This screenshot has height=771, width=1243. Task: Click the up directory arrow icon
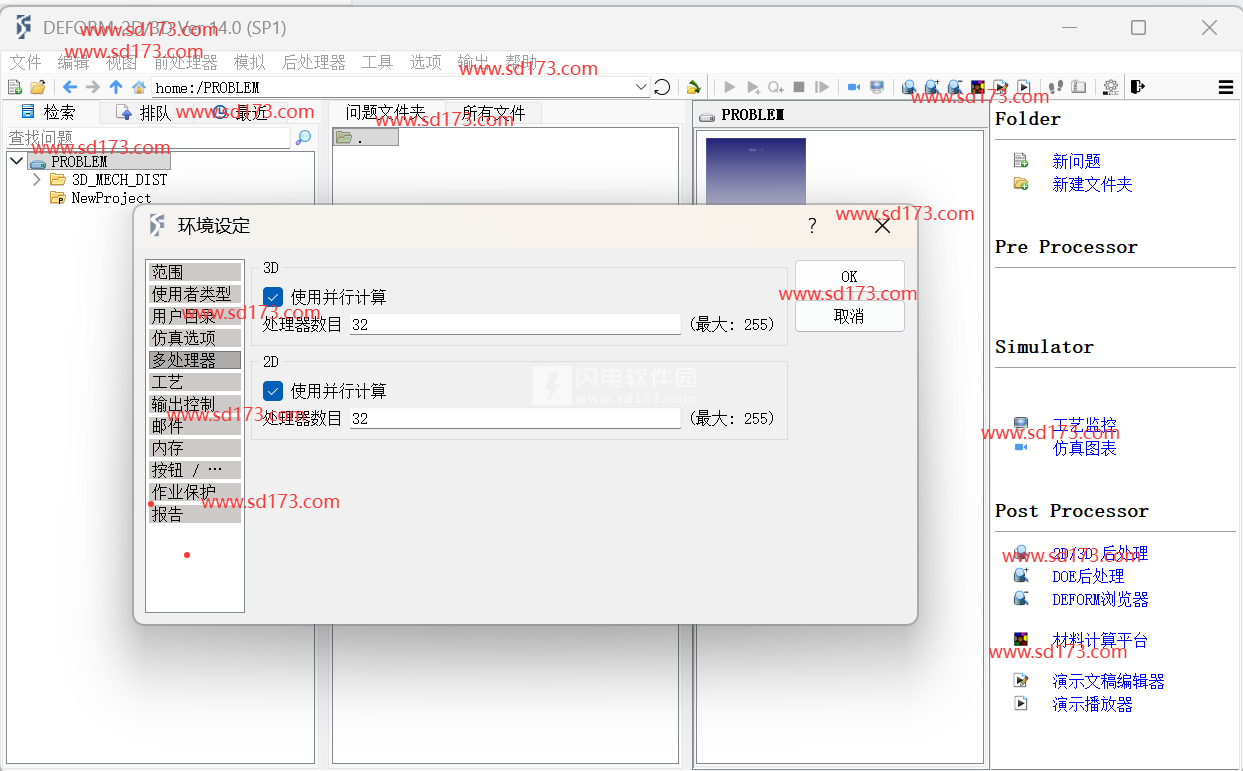tap(116, 88)
